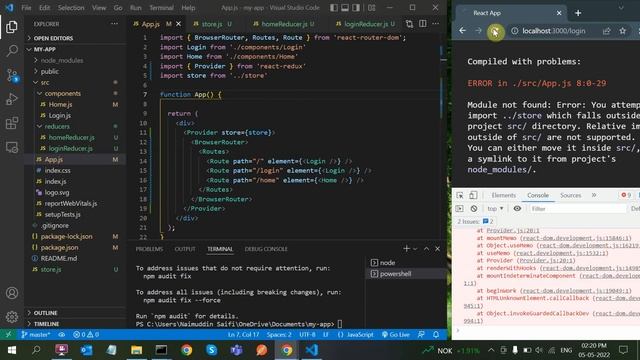Open the Selection menu
Screen dimensions: 640x360
tap(71, 8)
